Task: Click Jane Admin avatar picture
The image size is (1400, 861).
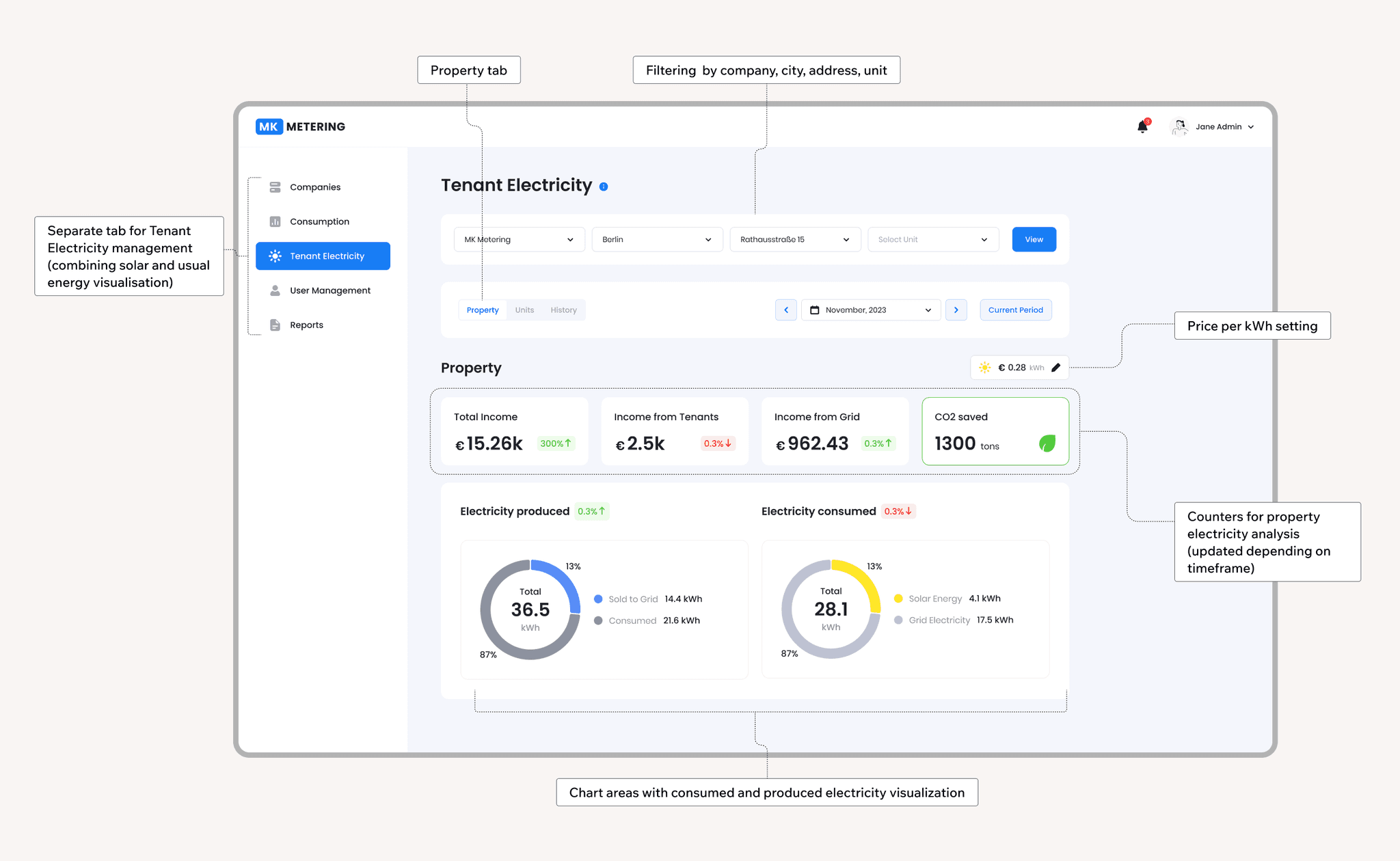Action: tap(1179, 126)
